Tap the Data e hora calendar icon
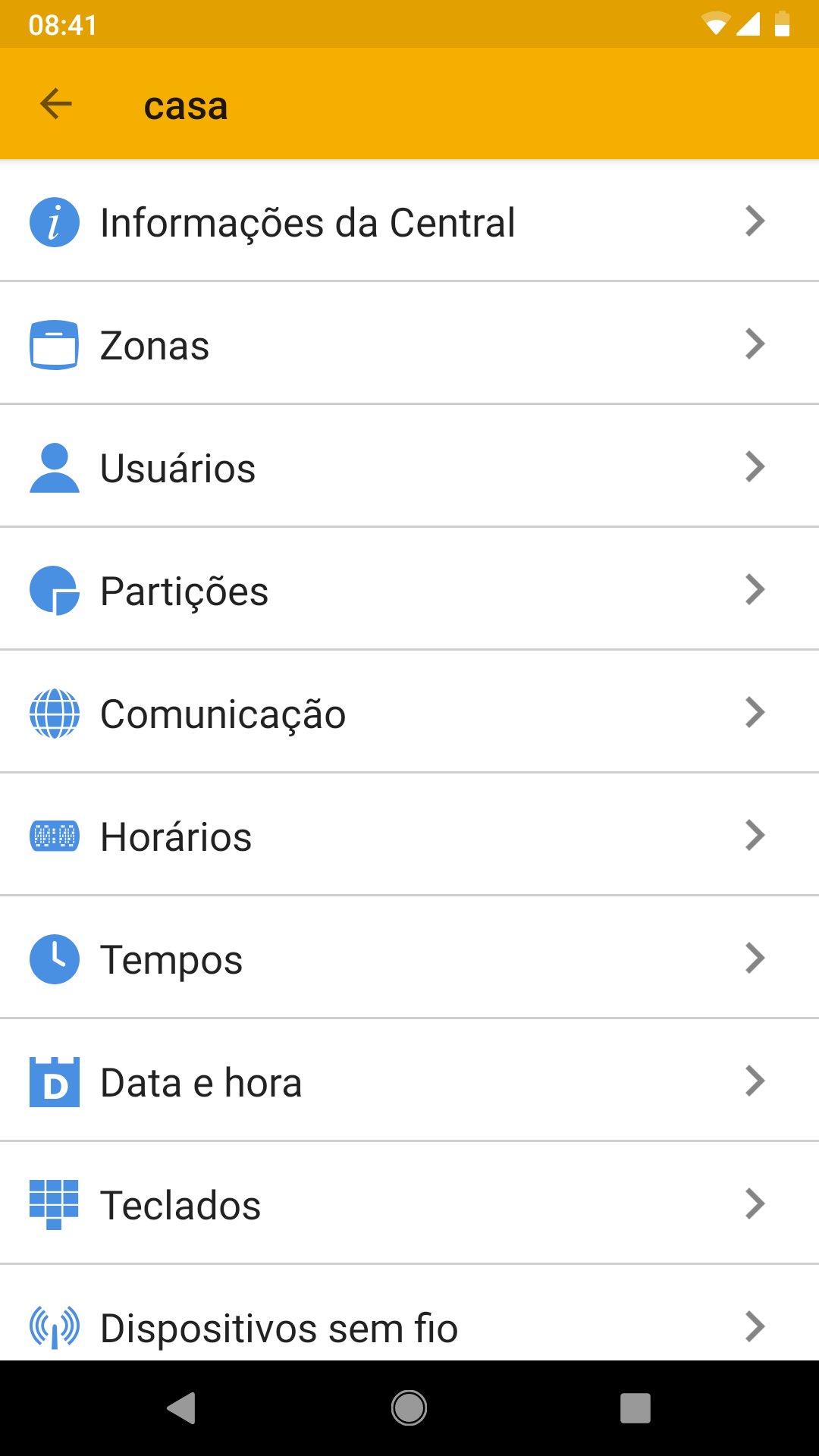819x1456 pixels. point(54,1082)
